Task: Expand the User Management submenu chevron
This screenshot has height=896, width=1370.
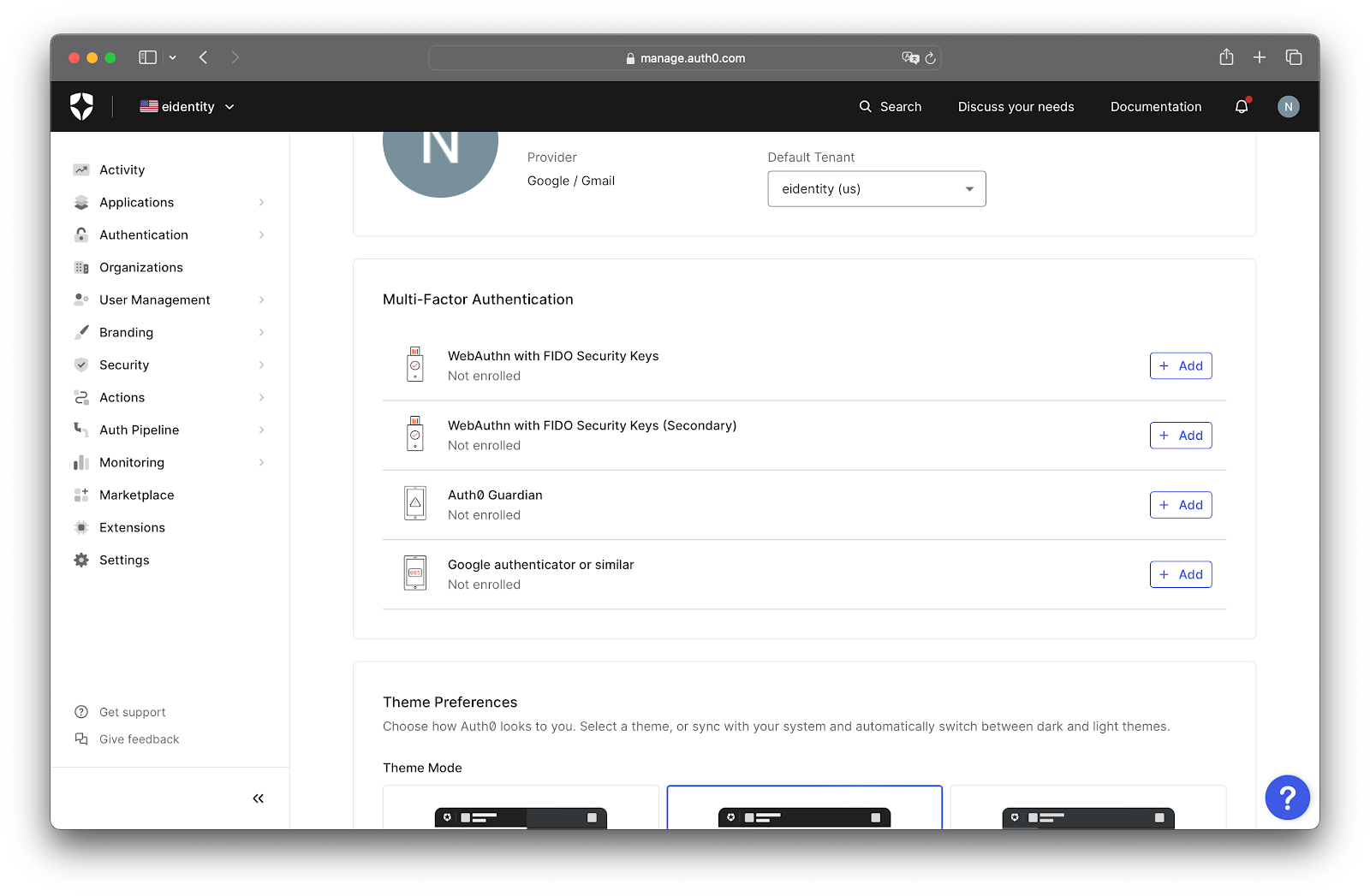Action: tap(262, 300)
